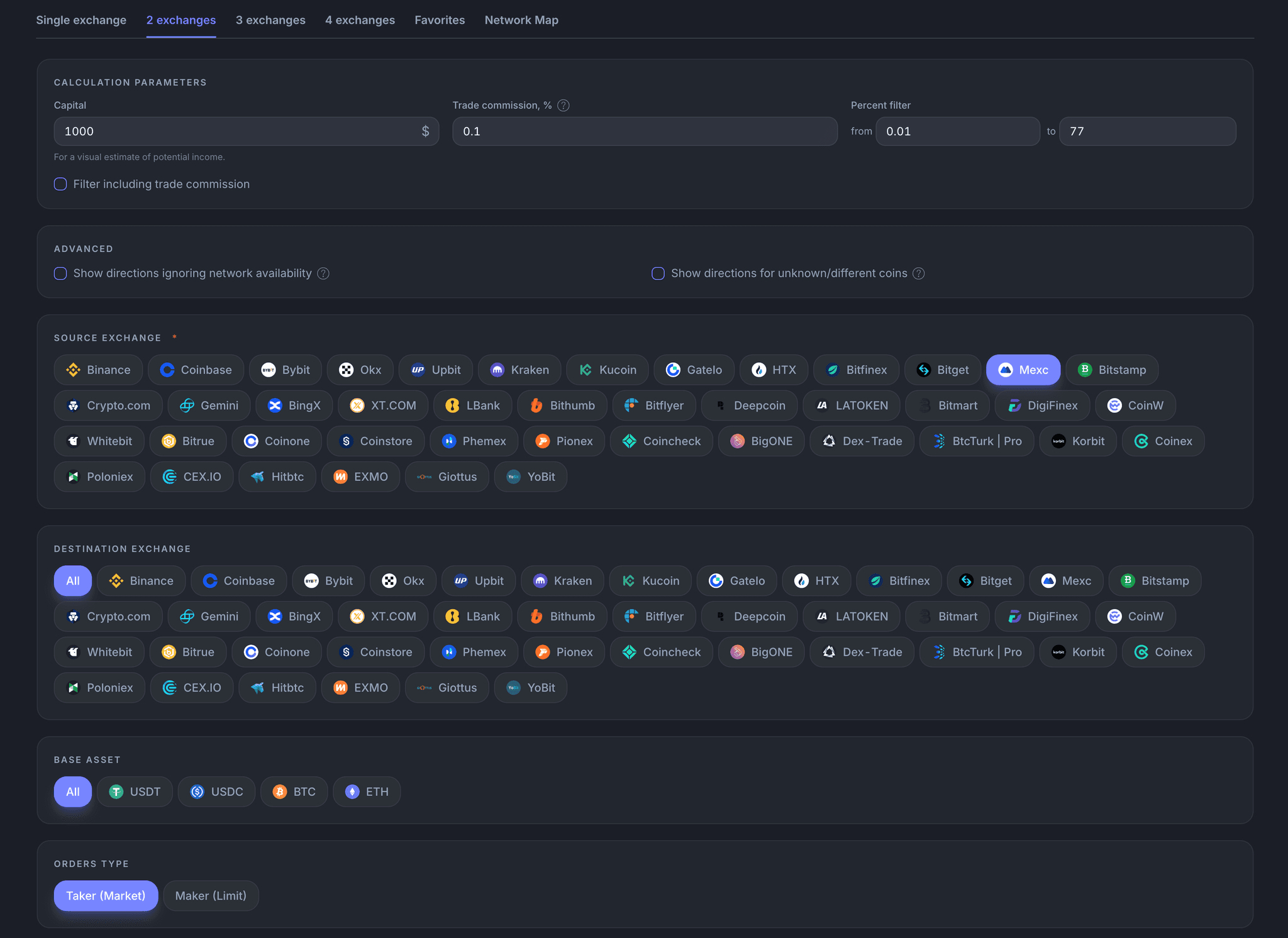
Task: Choose All base assets
Action: coord(73,792)
